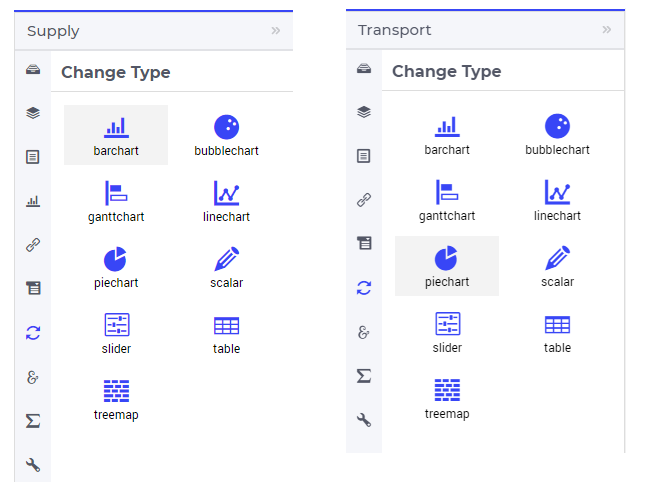Choose linechart type in Transport panel
The image size is (647, 485).
point(557,200)
